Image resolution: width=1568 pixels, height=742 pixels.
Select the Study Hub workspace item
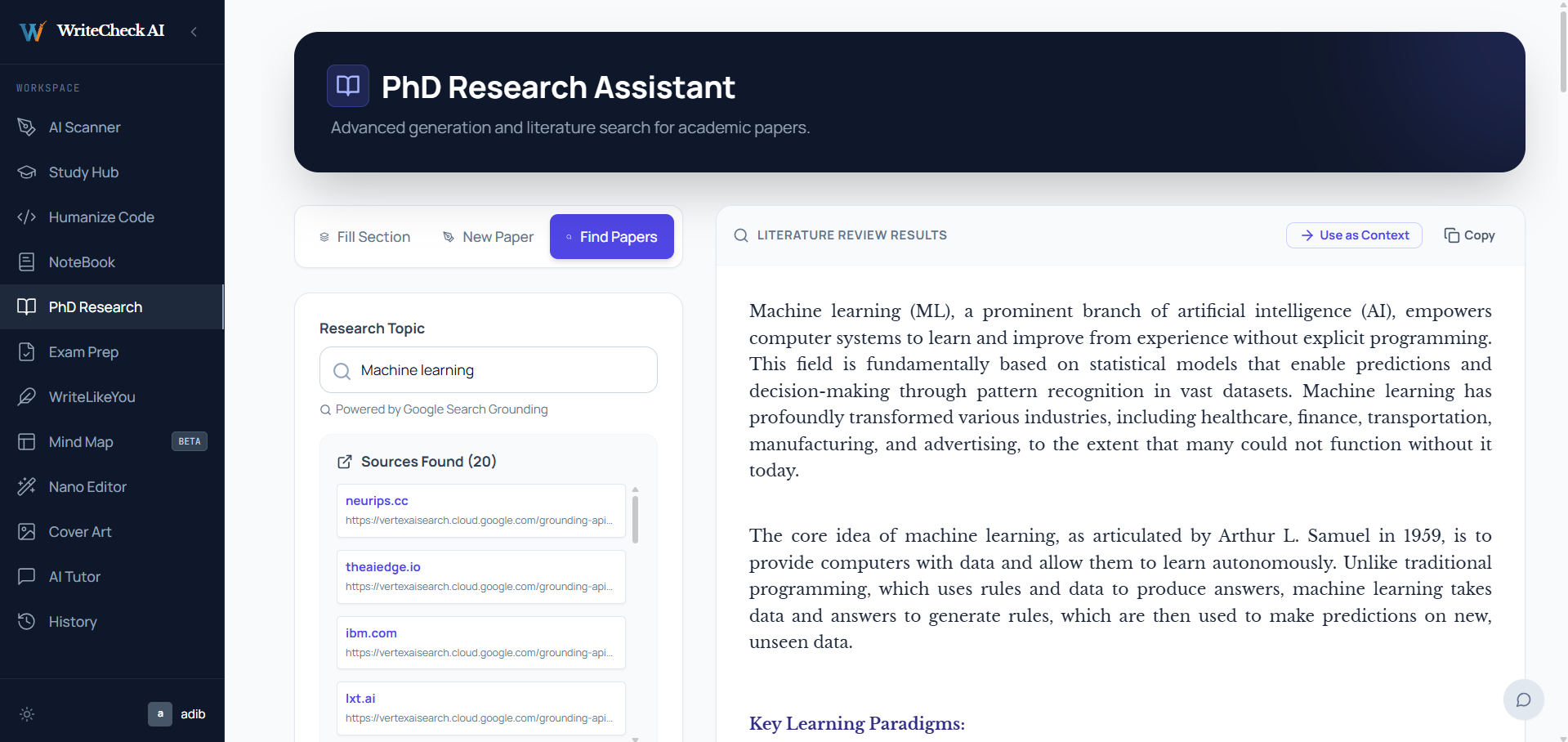(83, 172)
